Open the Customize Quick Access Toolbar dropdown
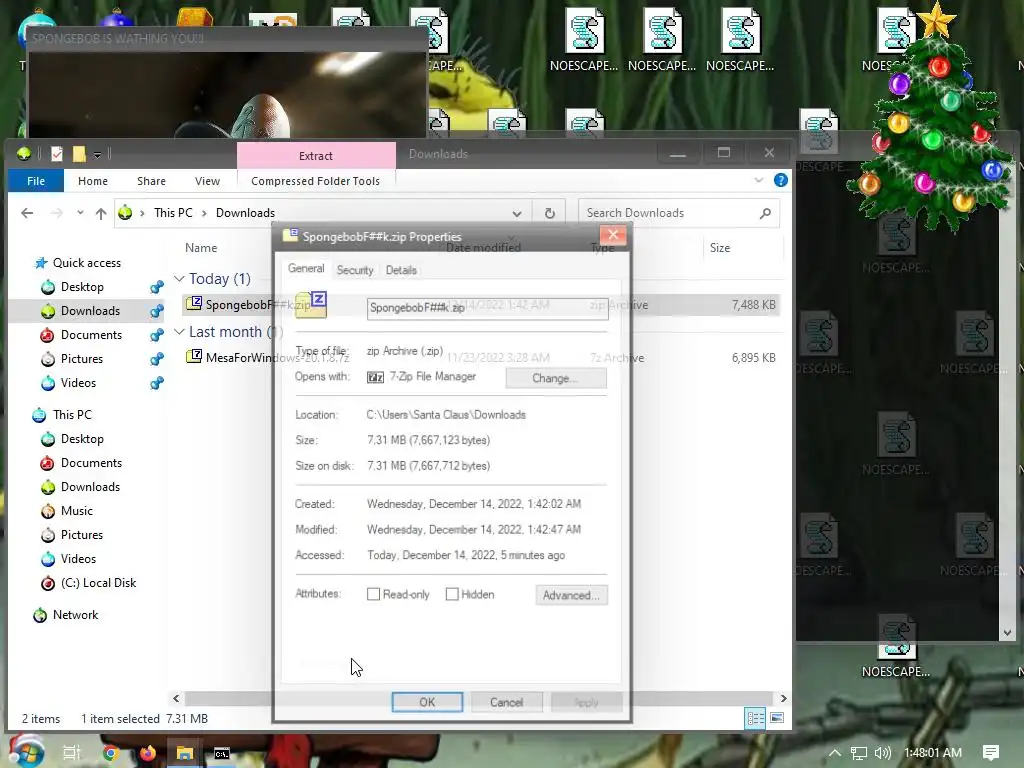Screen dimensions: 1024x768 (97, 155)
